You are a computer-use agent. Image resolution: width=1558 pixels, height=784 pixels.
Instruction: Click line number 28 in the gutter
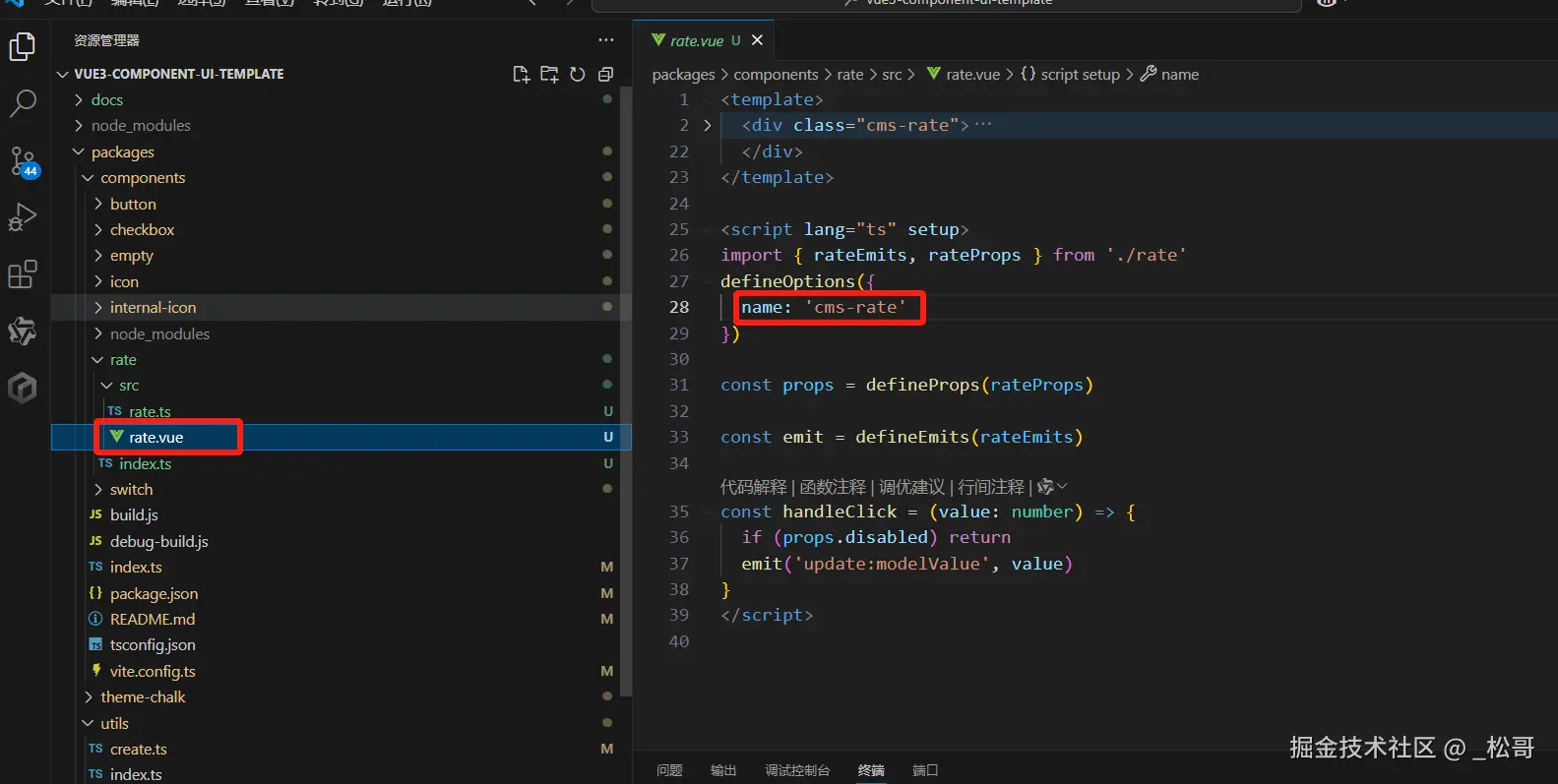click(x=679, y=307)
